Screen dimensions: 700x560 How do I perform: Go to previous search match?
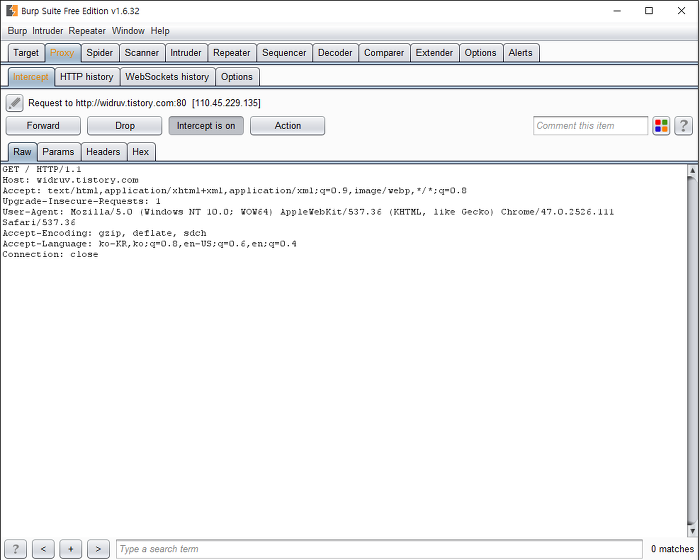43,549
